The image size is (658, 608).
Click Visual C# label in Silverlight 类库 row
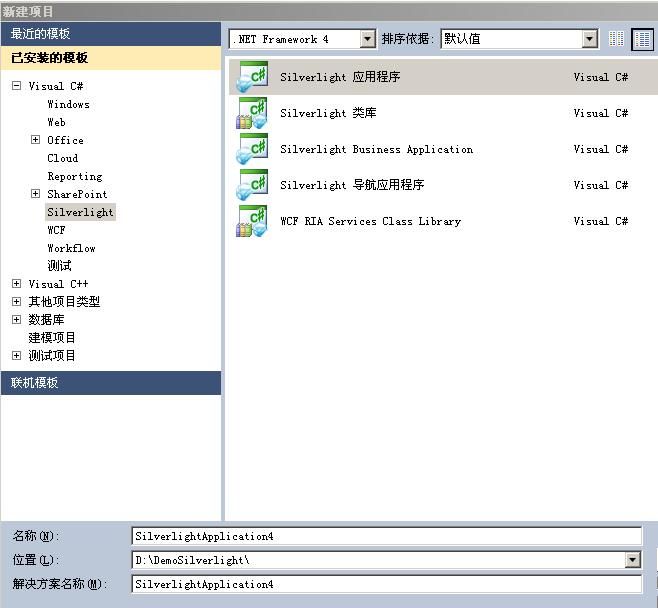click(601, 113)
